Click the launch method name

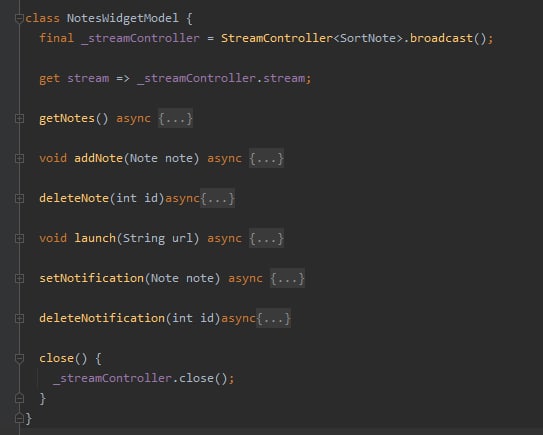click(x=95, y=238)
